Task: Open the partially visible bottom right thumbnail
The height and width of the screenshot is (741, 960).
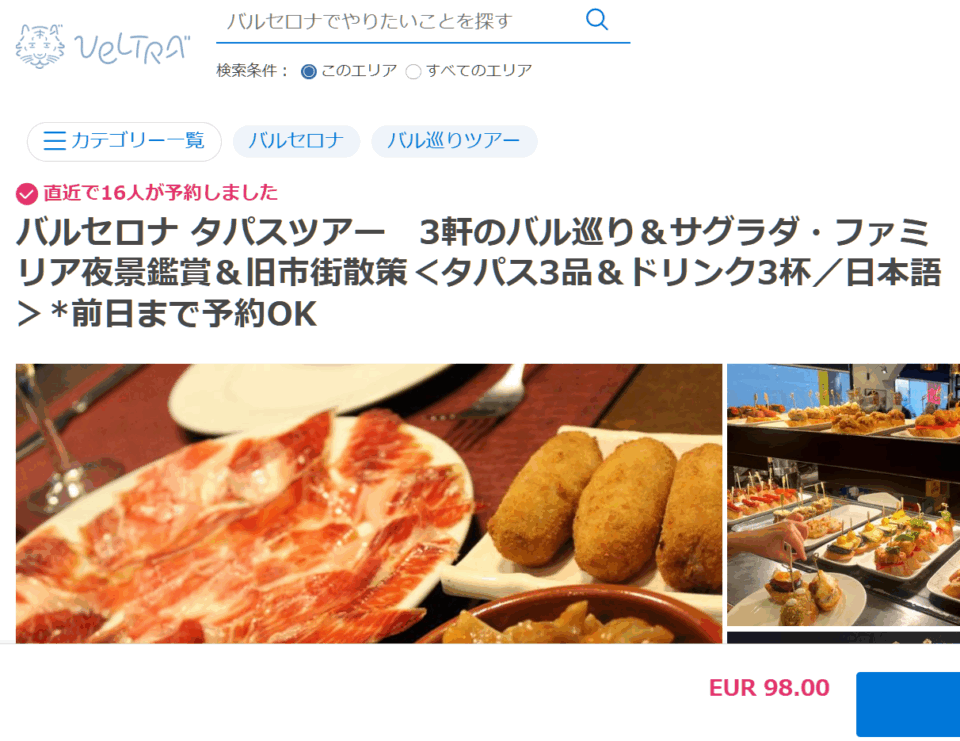Action: (843, 638)
